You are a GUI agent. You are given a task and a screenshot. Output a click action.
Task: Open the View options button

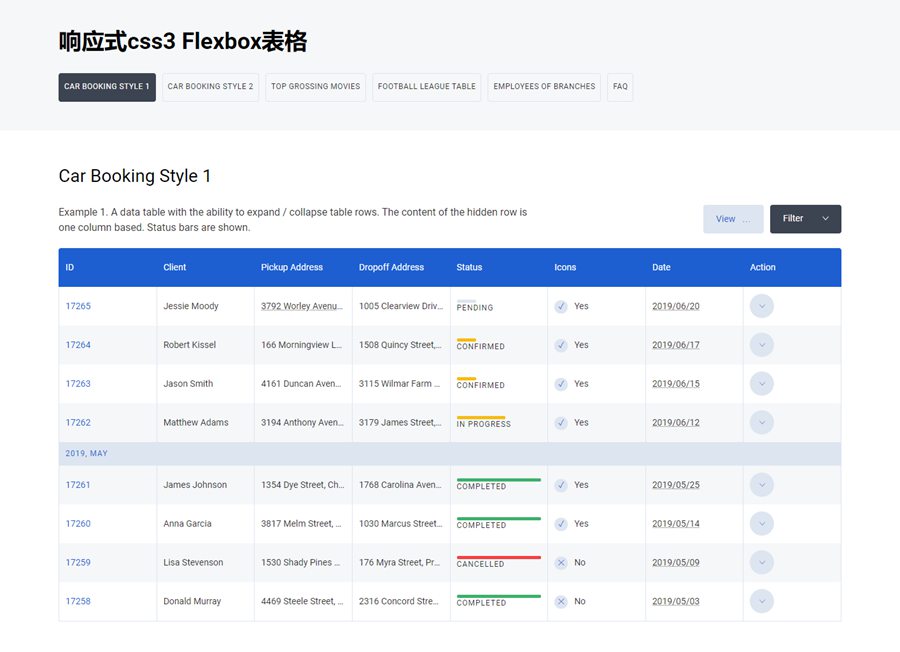733,219
